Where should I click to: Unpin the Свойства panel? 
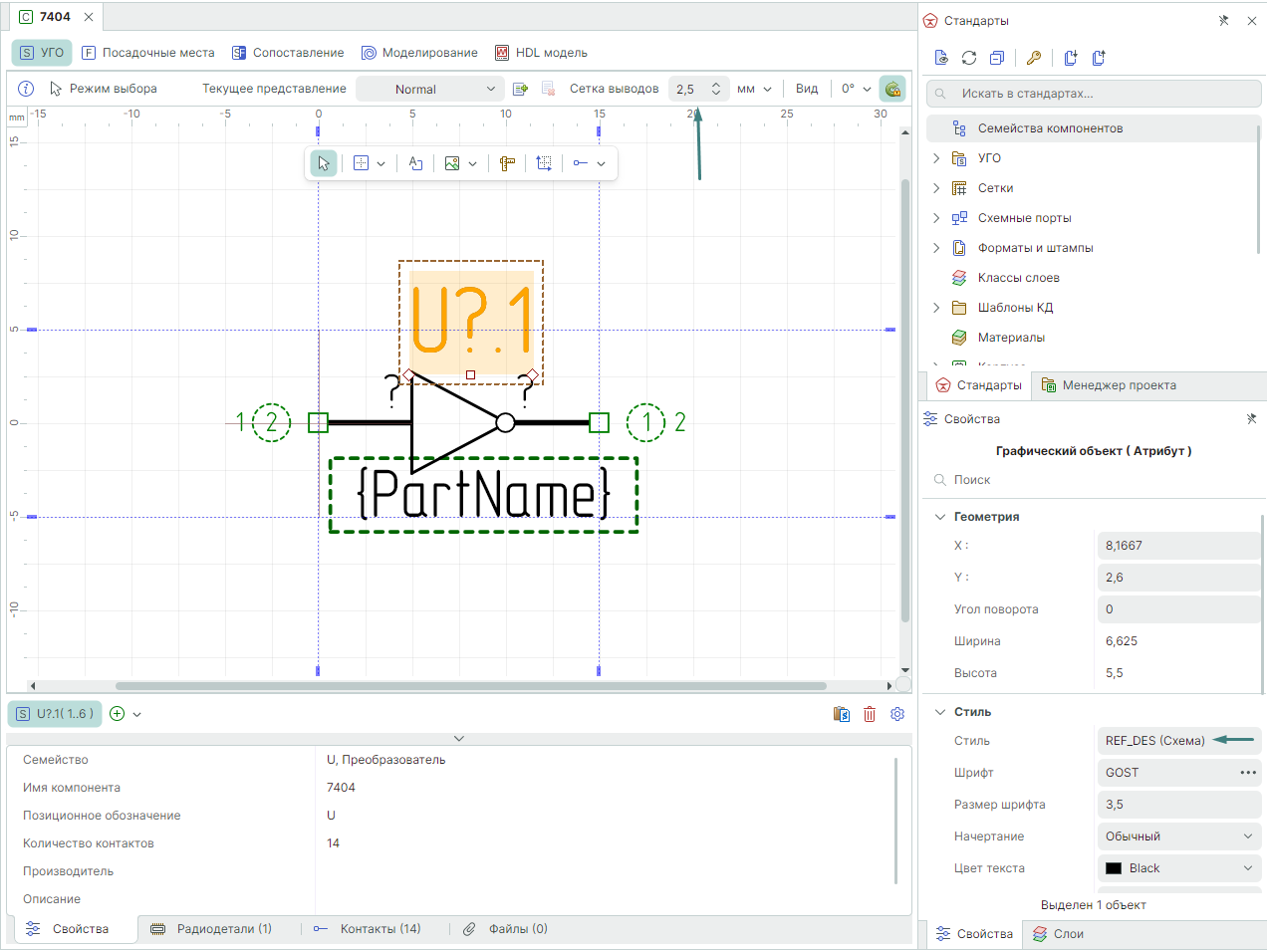(1251, 419)
